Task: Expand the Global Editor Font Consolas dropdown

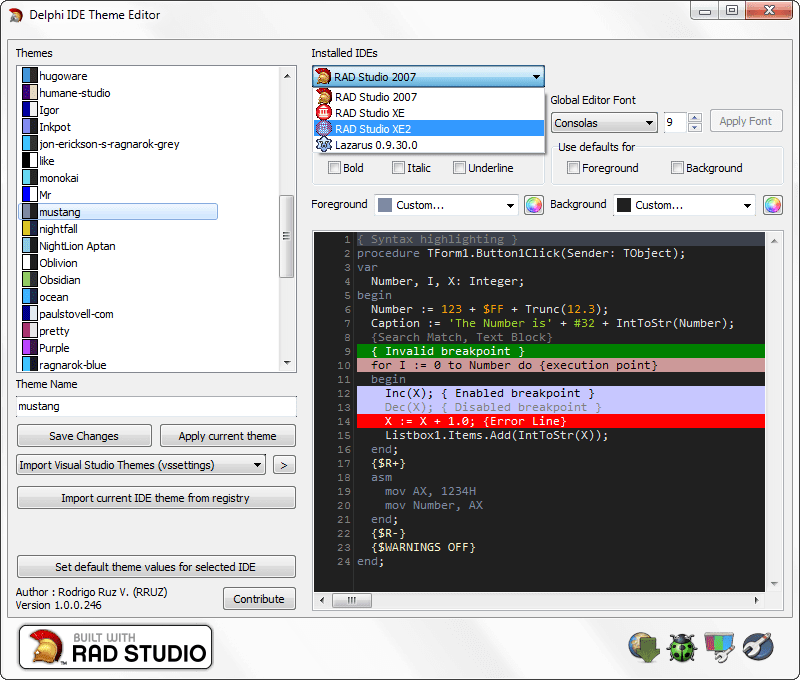Action: click(649, 123)
